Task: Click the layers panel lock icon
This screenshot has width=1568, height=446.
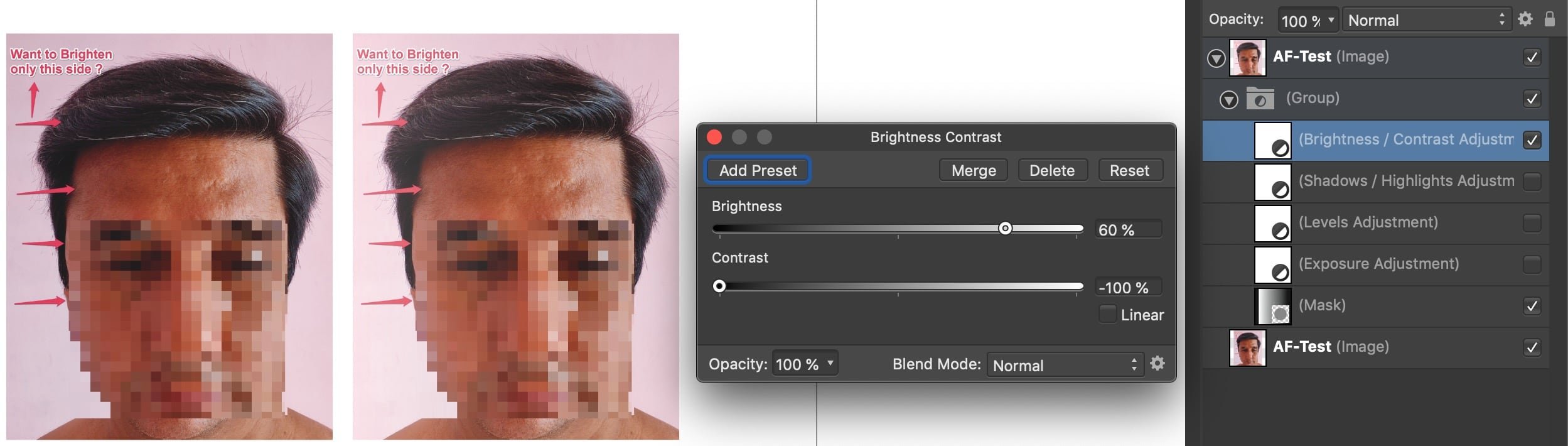Action: click(x=1550, y=19)
